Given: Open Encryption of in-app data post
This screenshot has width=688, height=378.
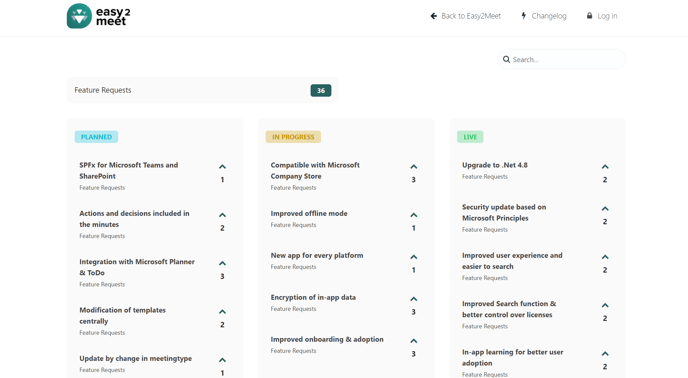Looking at the screenshot, I should [x=313, y=297].
